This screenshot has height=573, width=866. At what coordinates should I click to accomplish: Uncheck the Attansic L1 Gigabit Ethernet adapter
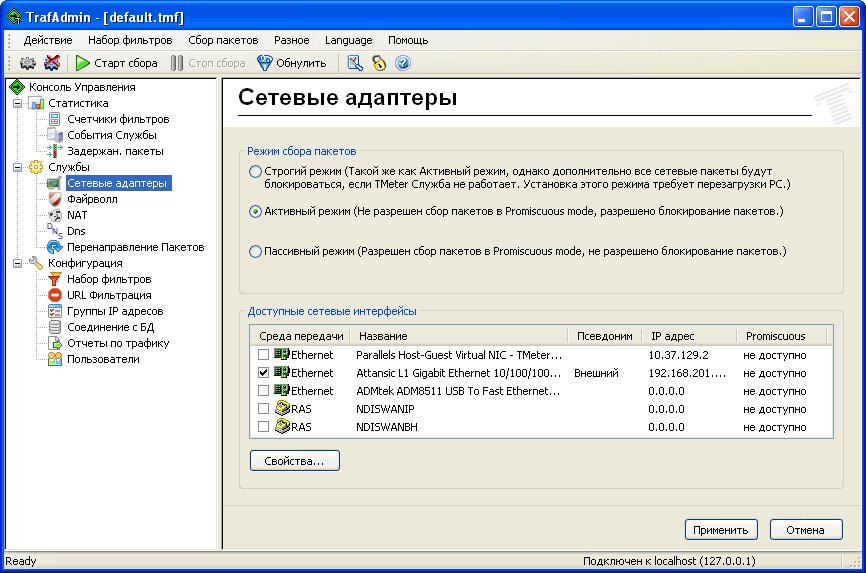pyautogui.click(x=264, y=373)
